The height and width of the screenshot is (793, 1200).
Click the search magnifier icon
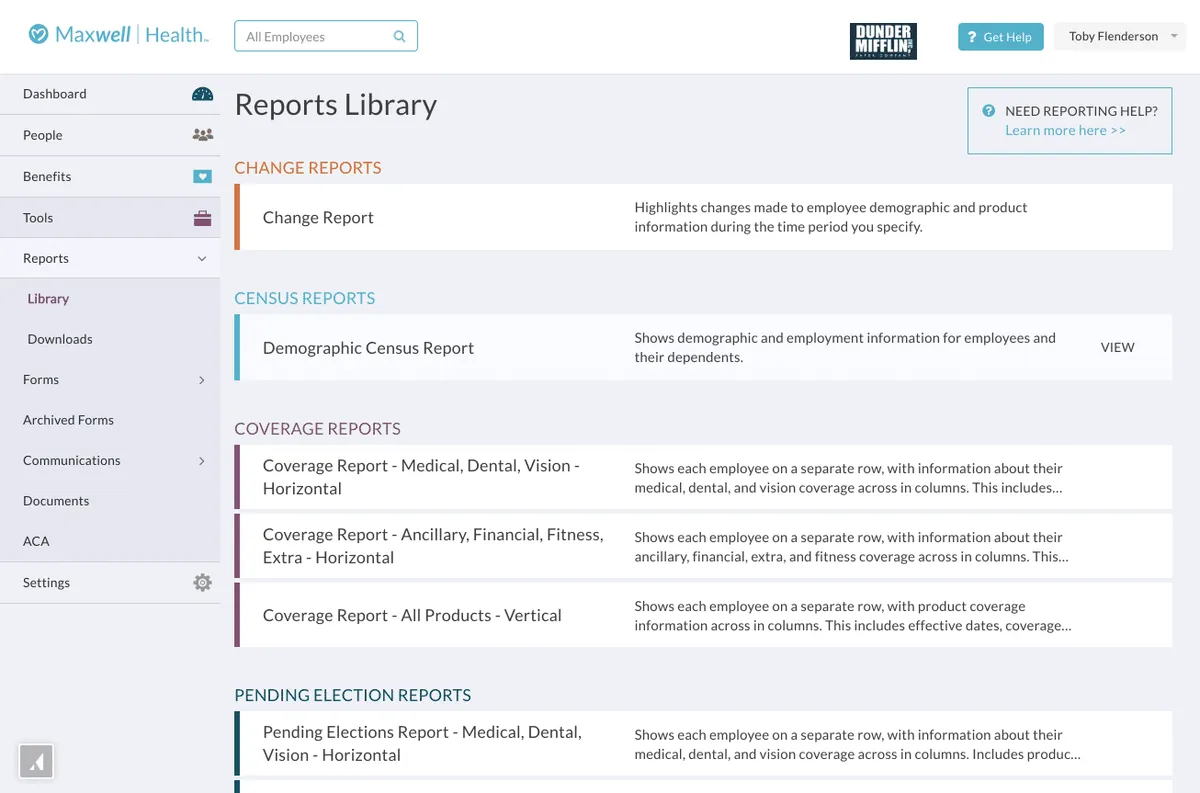point(400,37)
